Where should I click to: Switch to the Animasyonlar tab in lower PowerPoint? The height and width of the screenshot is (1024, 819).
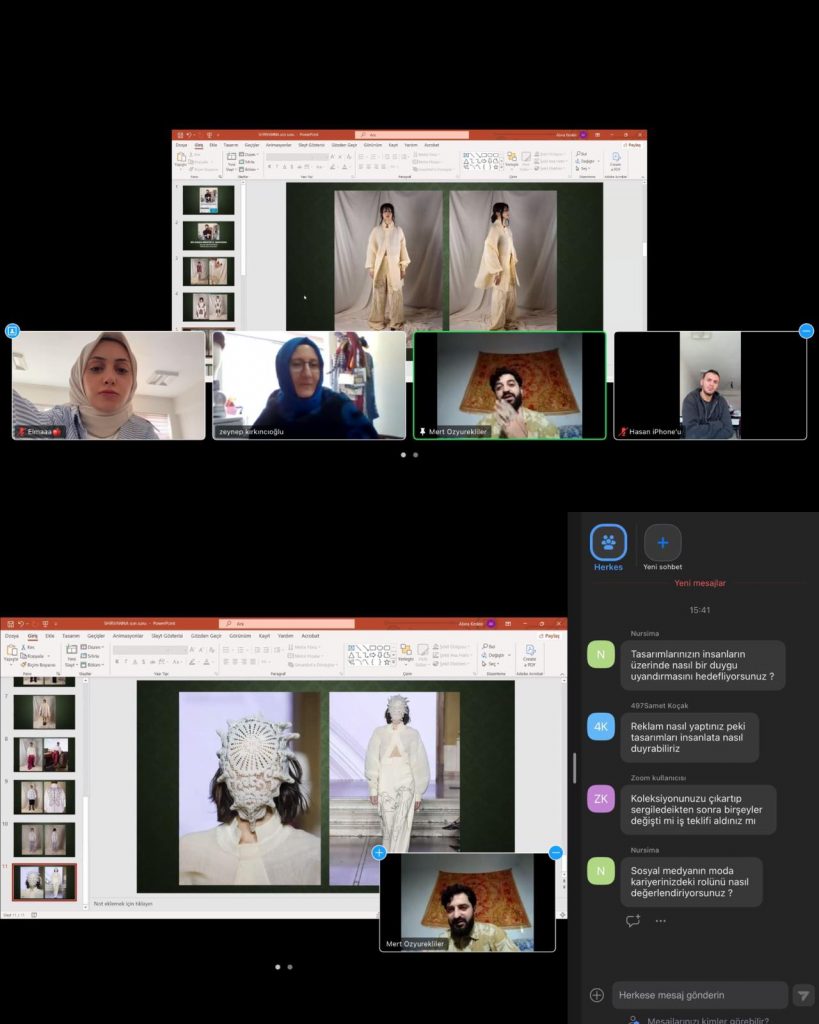point(128,635)
